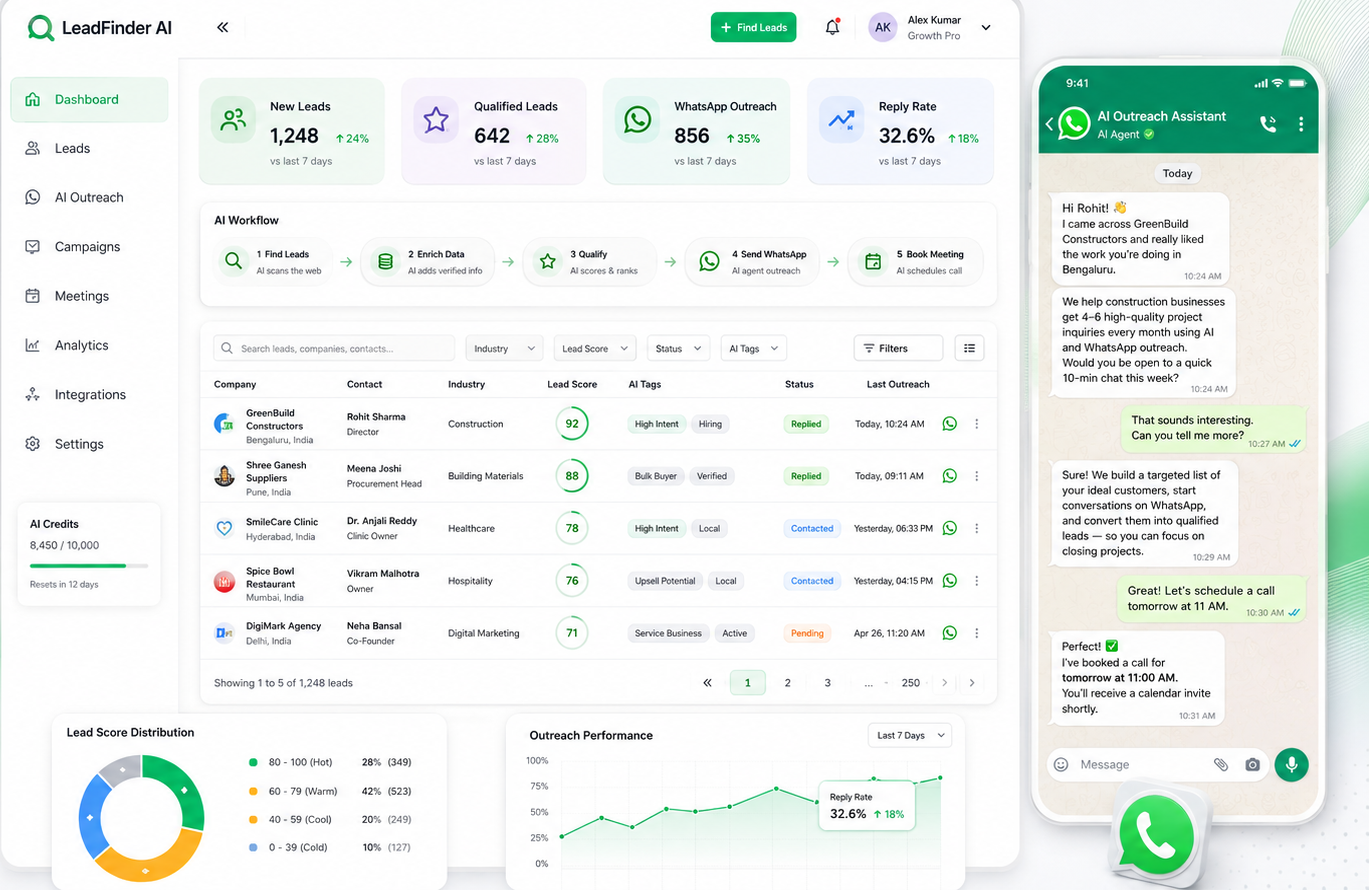
Task: Open more options for GreenBuild Constructors row
Action: 977,424
